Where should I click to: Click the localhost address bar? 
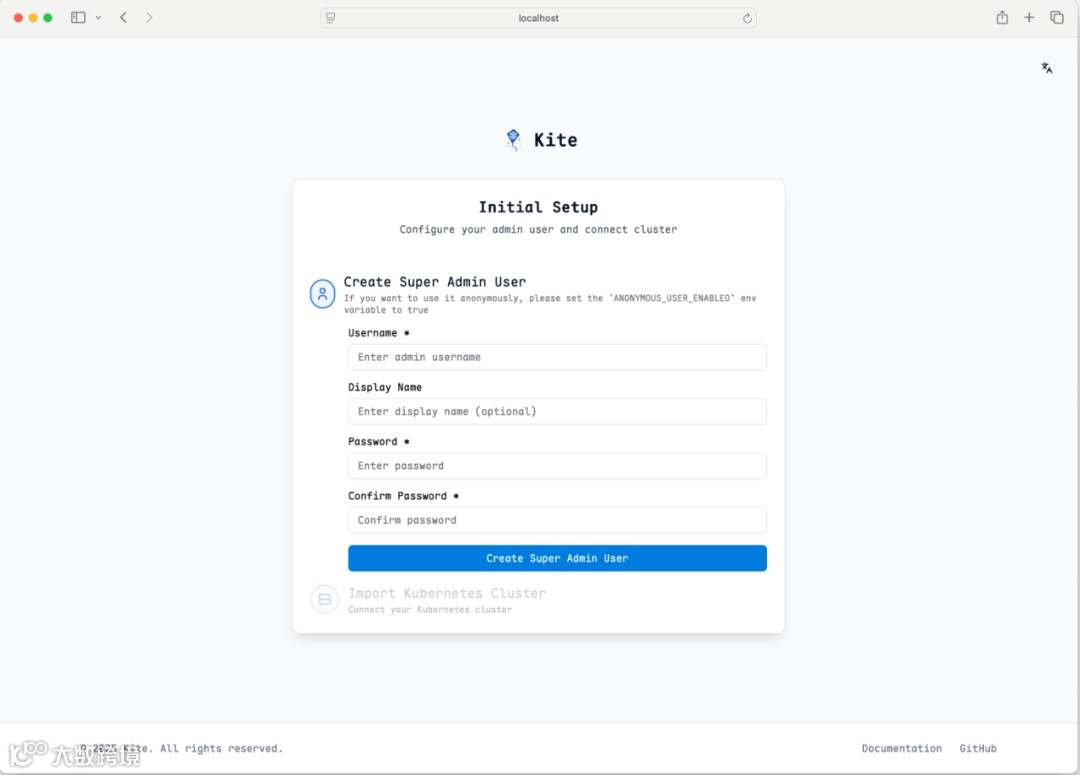(x=539, y=18)
